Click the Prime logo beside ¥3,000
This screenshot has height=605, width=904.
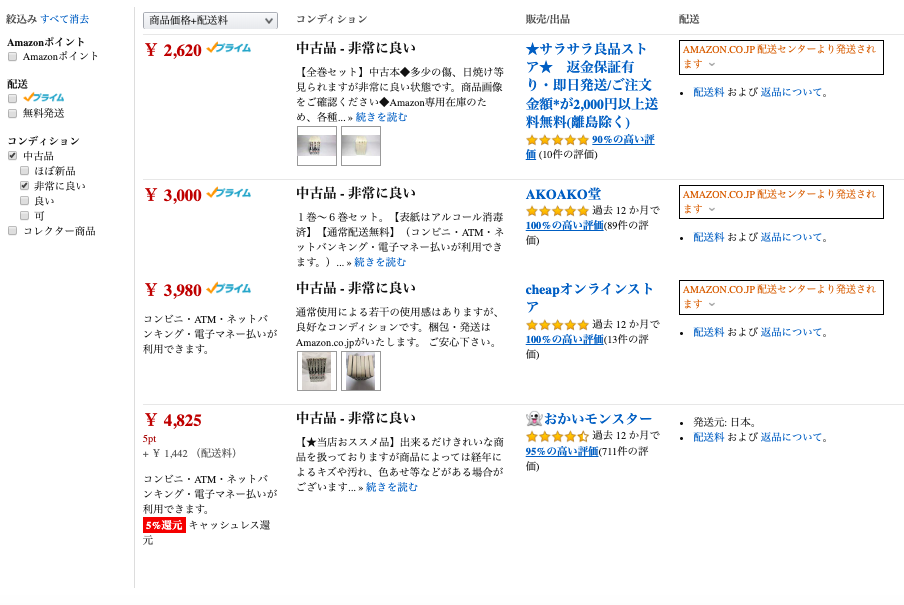(229, 193)
